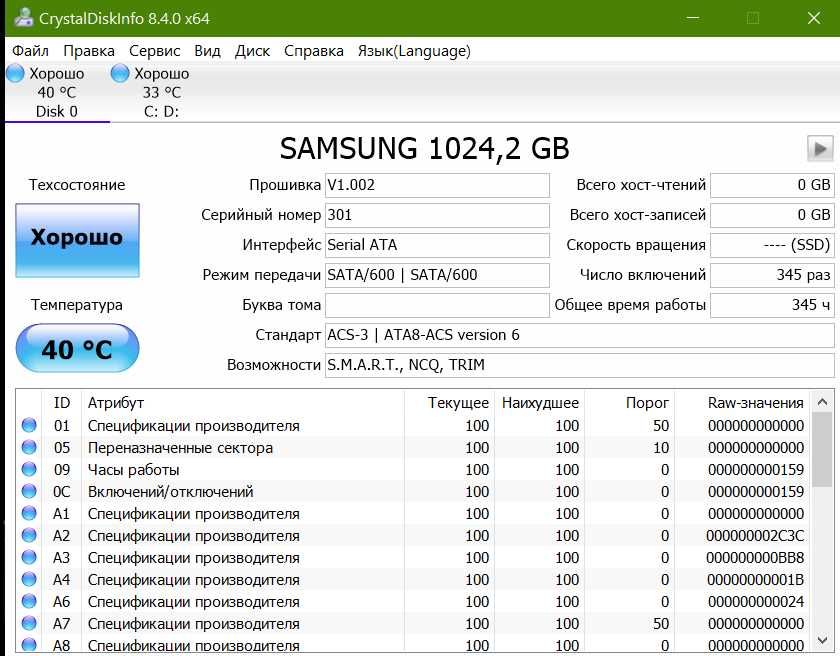Click the Raw-значения column header

[x=742, y=403]
